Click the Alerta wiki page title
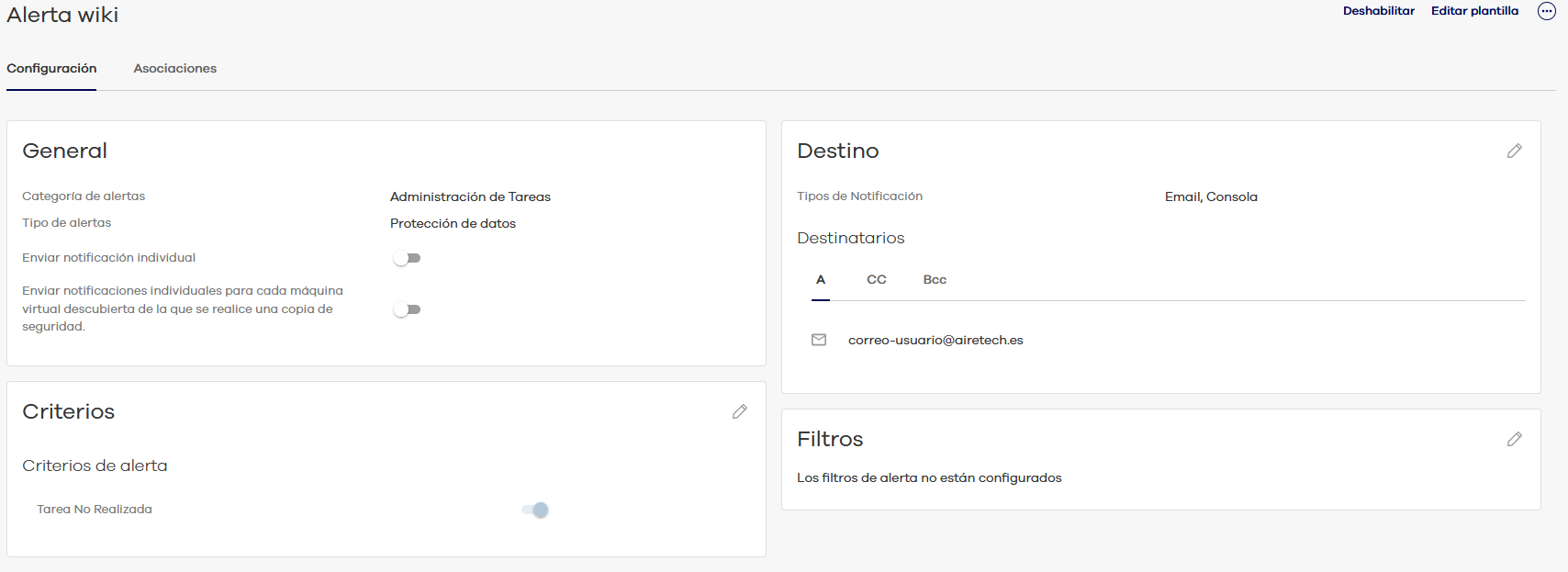Image resolution: width=1568 pixels, height=572 pixels. click(62, 15)
